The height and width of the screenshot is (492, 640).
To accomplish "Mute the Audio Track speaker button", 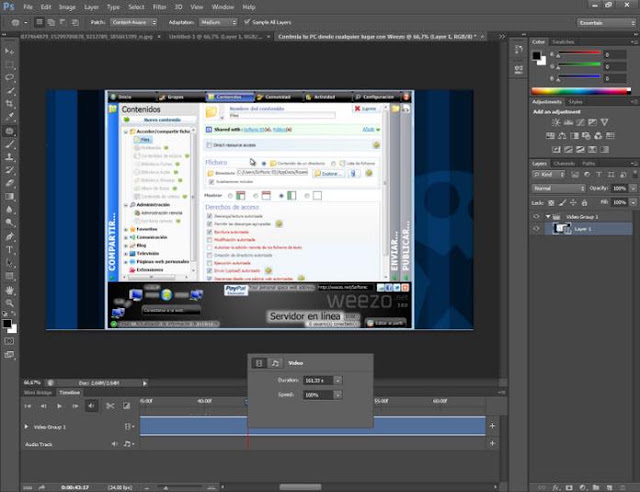I will click(x=114, y=444).
